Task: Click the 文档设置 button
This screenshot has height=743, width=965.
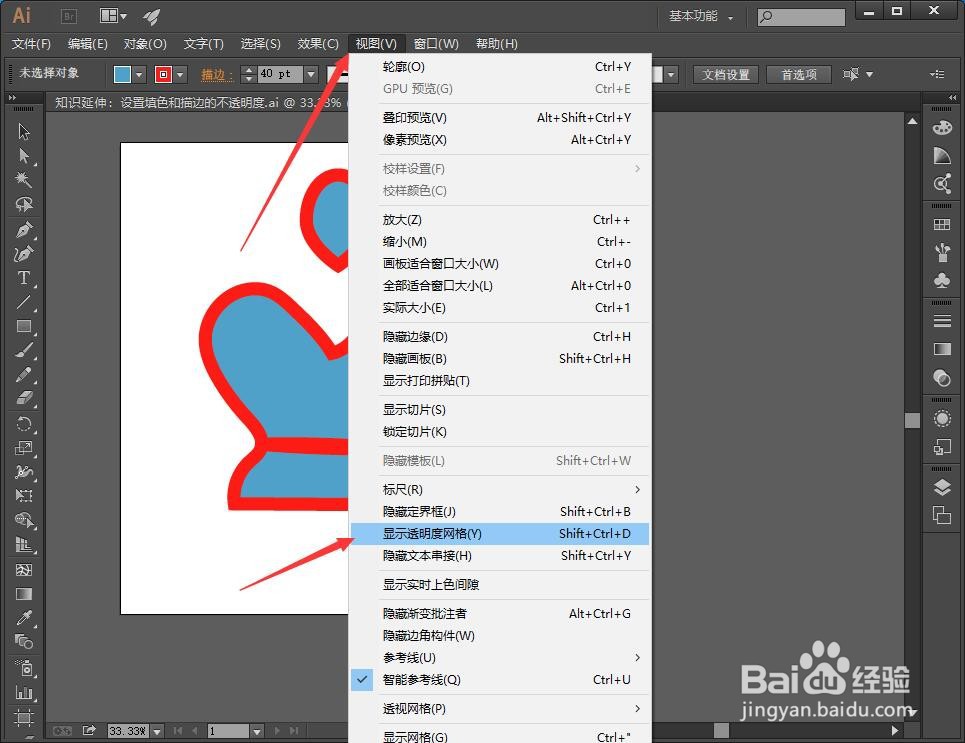Action: coord(724,74)
